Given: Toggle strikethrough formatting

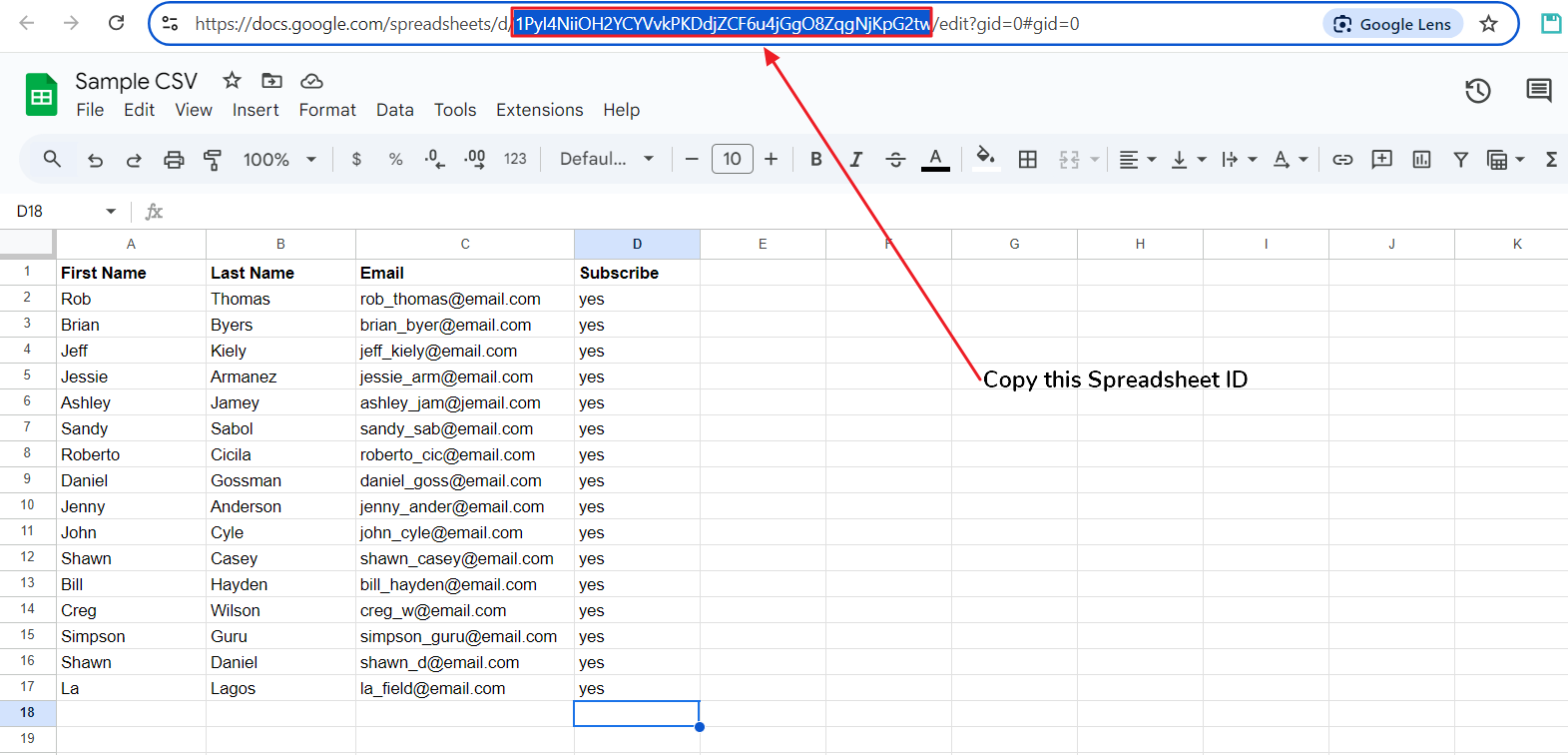Looking at the screenshot, I should coord(895,160).
